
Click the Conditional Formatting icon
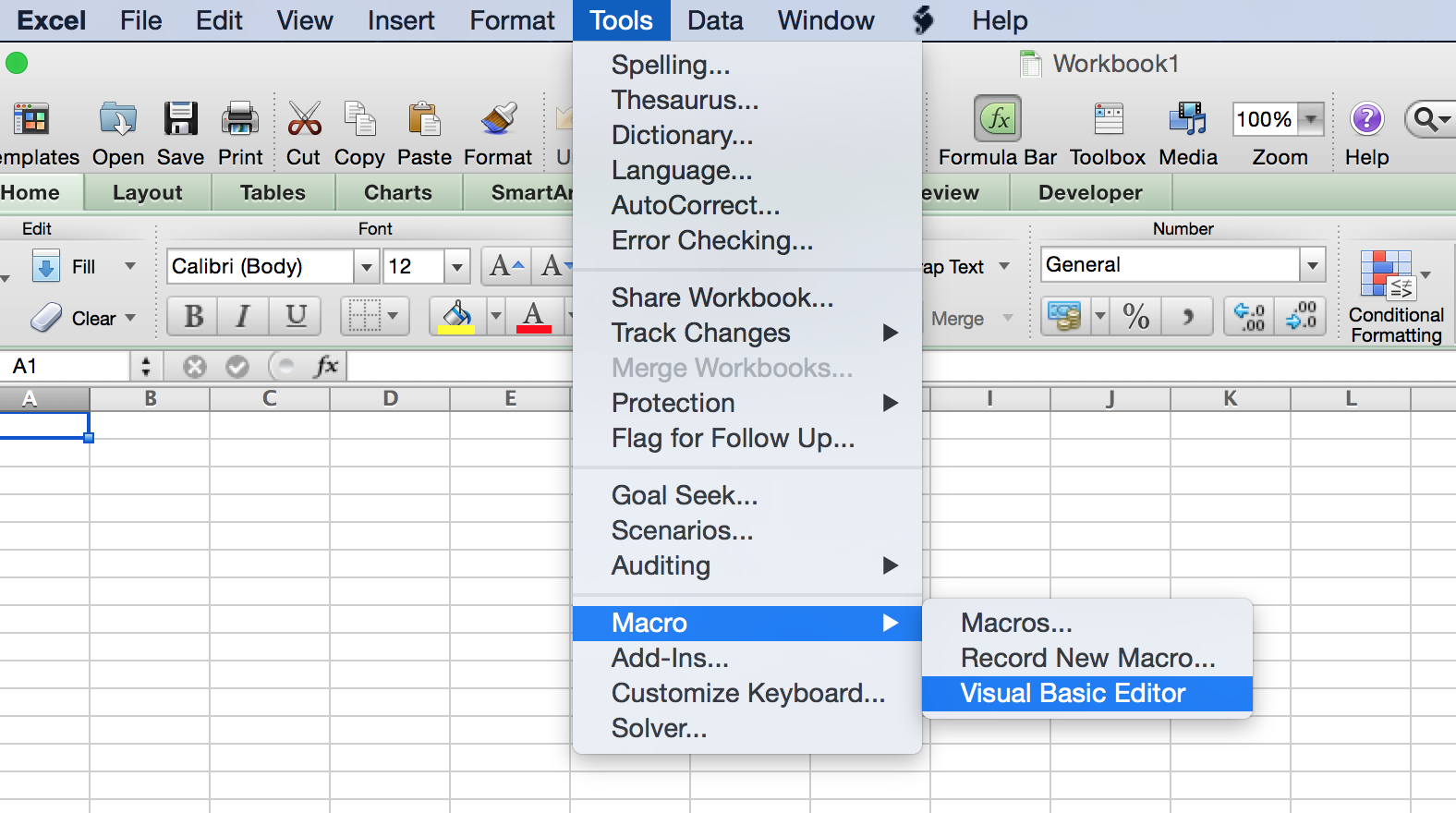tap(1388, 275)
